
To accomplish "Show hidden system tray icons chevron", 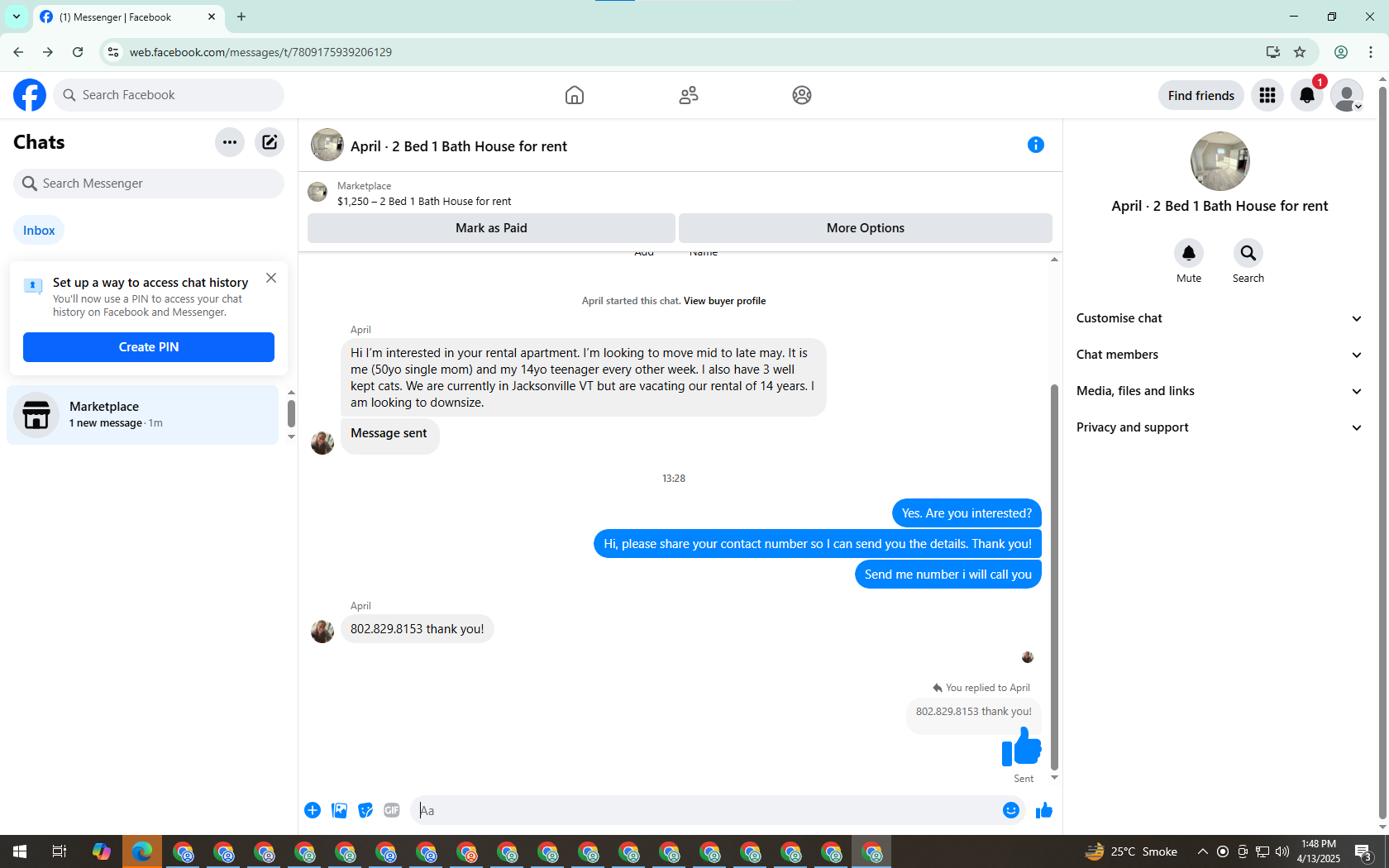I will click(x=1203, y=851).
